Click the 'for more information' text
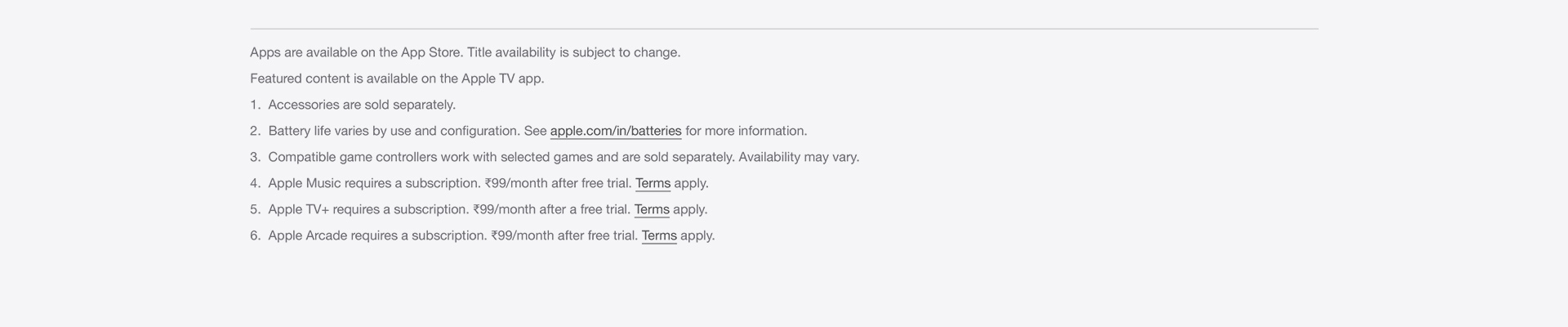 coord(746,131)
